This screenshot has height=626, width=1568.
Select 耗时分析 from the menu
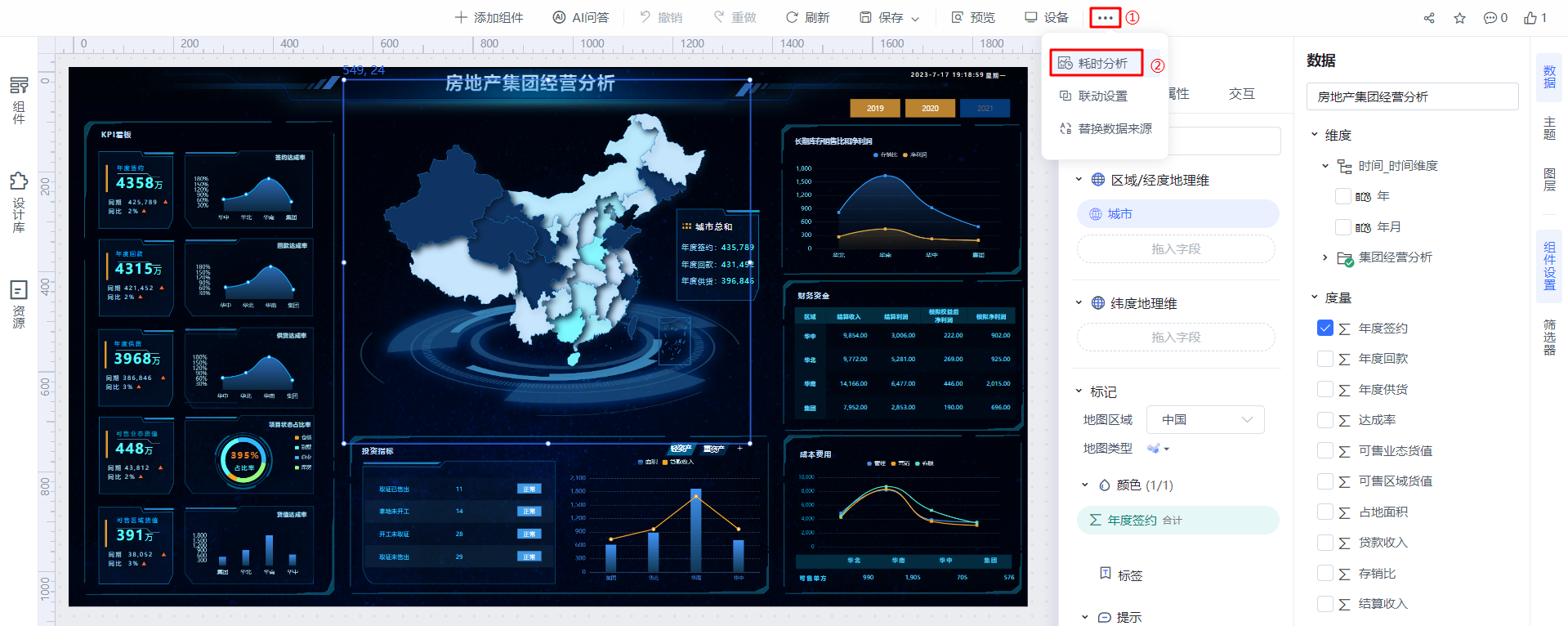click(1096, 63)
